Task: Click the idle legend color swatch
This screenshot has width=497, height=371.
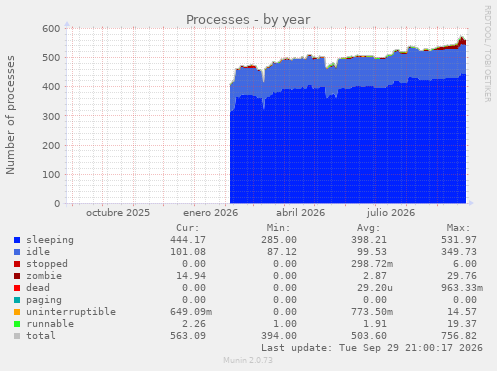Action: pyautogui.click(x=17, y=252)
